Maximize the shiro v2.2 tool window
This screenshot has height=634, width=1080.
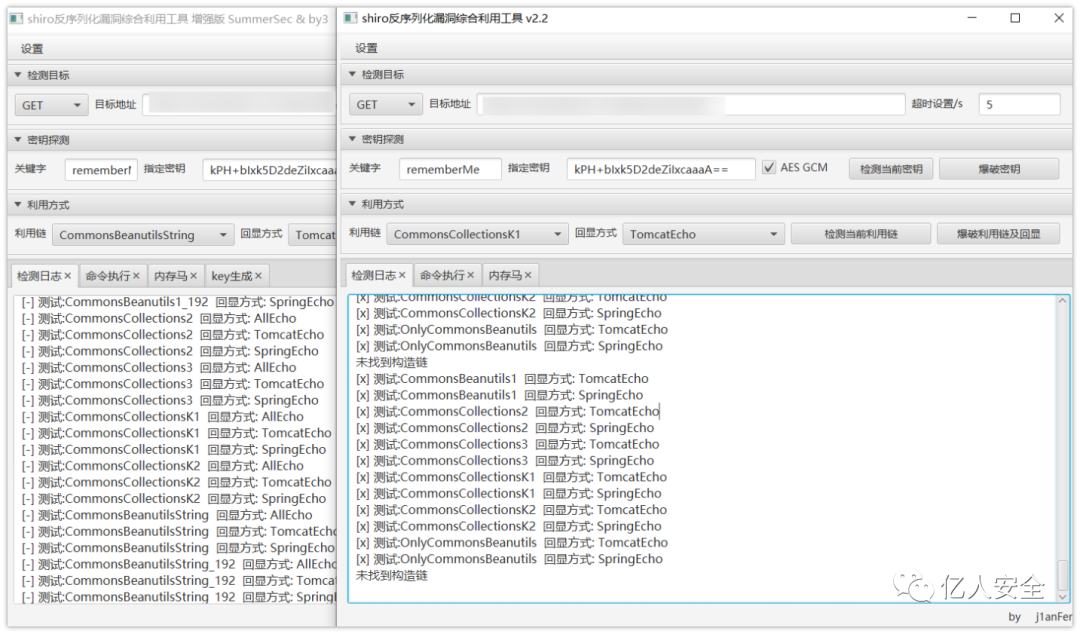(x=1015, y=18)
